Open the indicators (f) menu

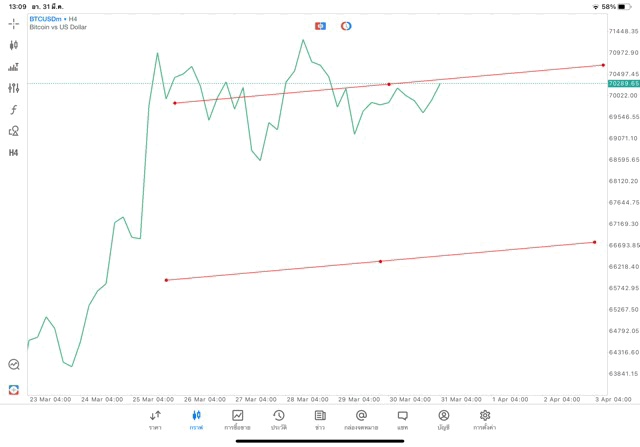click(x=14, y=110)
